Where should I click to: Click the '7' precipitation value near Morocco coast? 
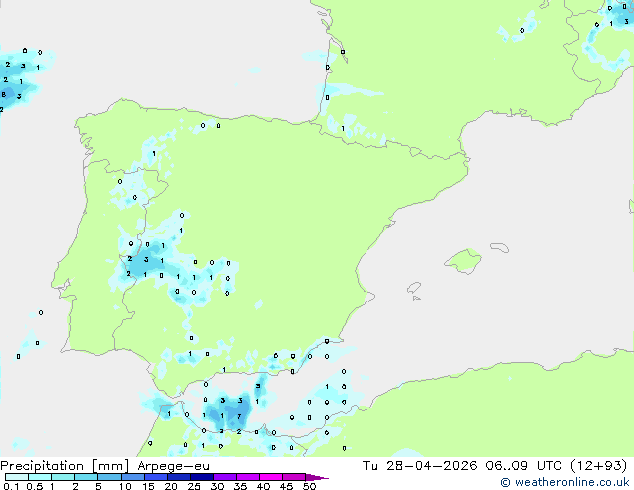[x=239, y=416]
